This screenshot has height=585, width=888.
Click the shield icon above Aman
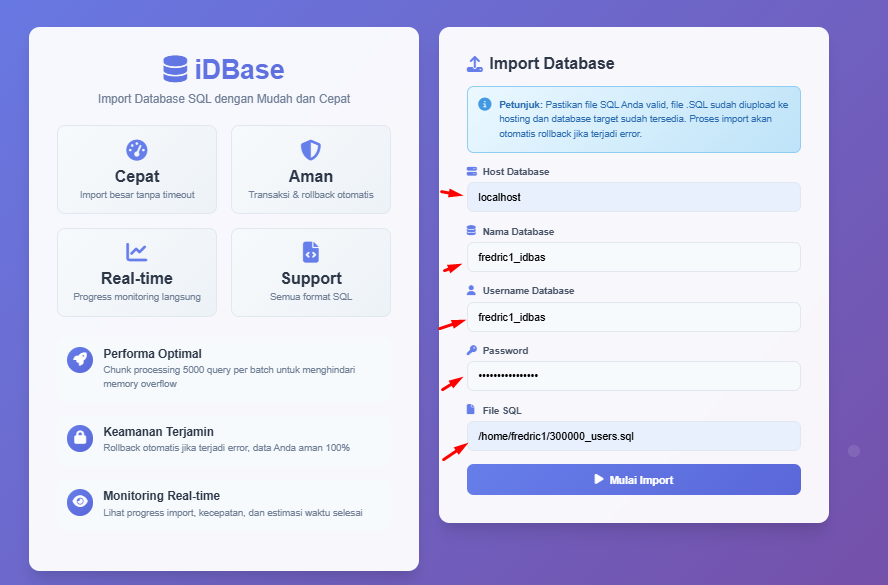311,150
